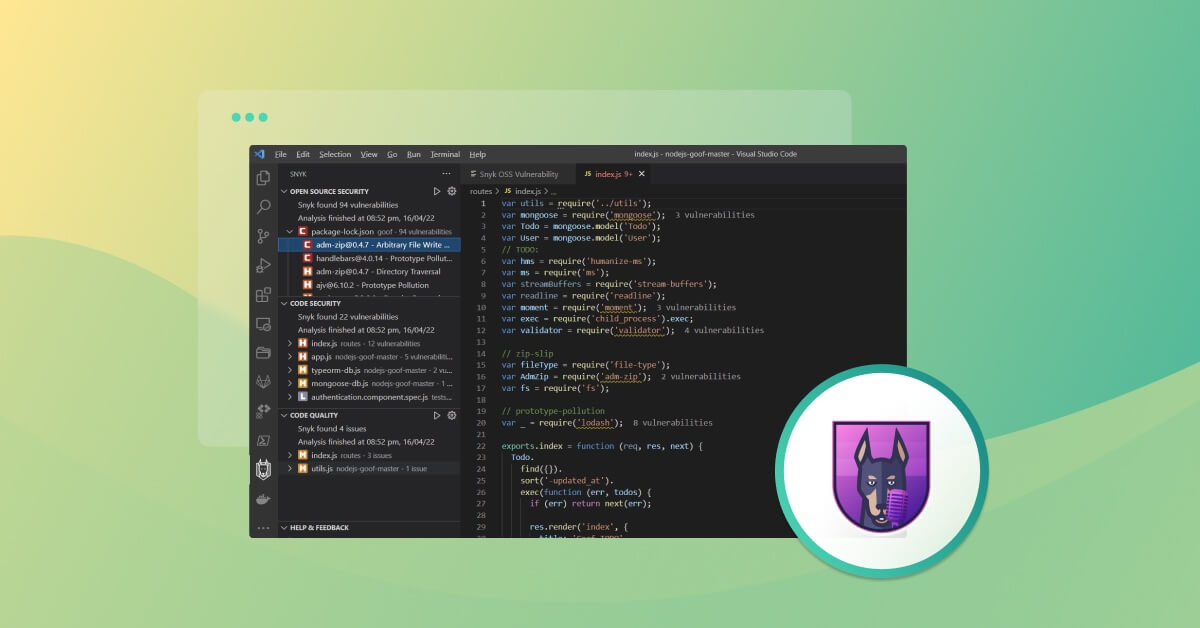Open the gear settings icon on Code Quality
Viewport: 1200px width, 628px height.
point(451,416)
